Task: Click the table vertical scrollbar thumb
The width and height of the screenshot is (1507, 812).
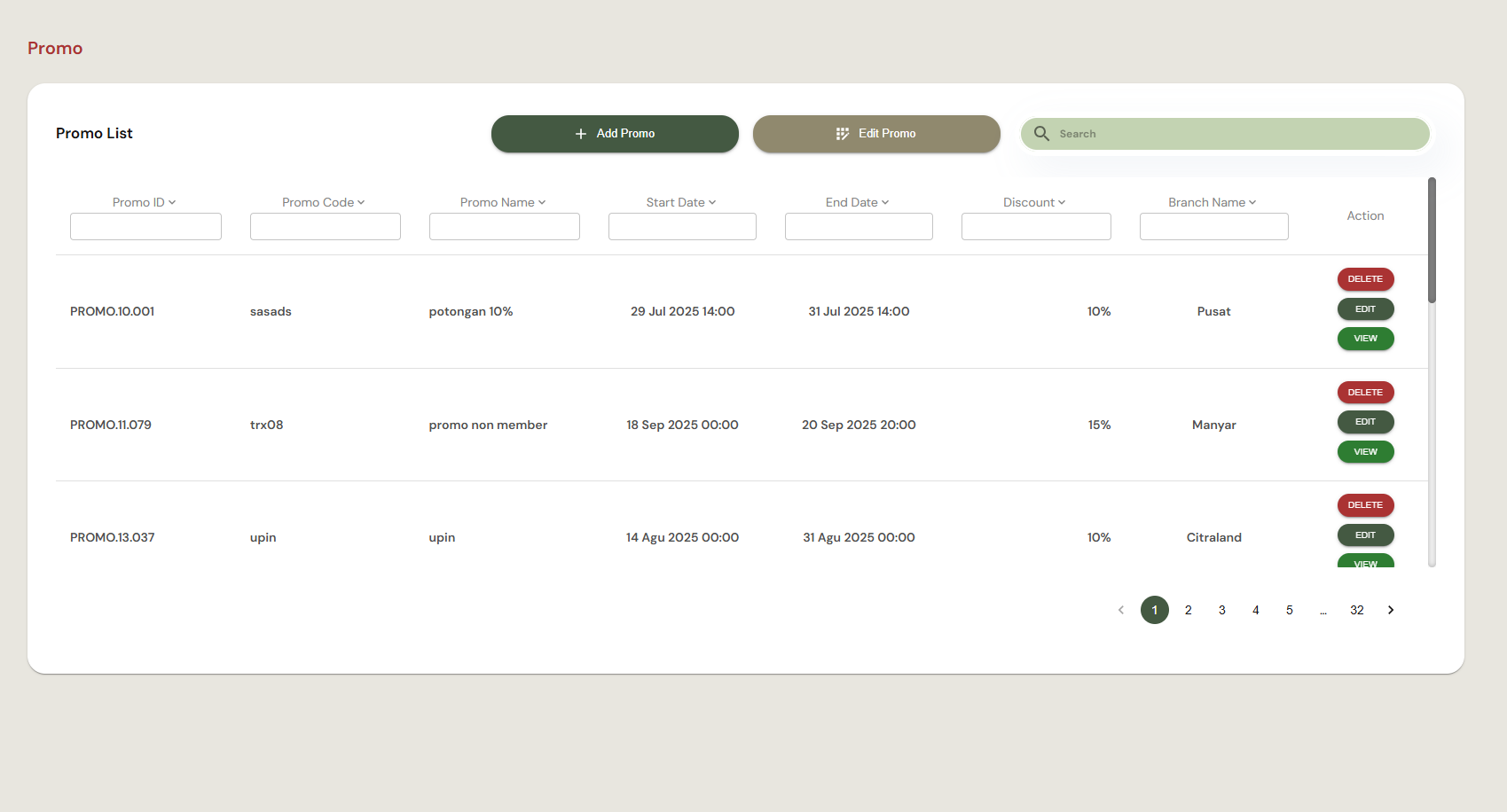Action: [1432, 240]
